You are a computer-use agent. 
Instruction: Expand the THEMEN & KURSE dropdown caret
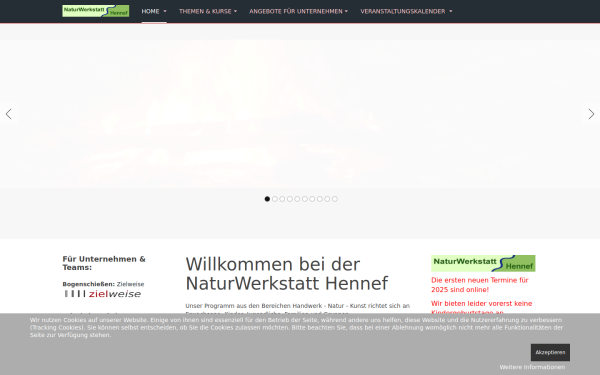point(235,11)
